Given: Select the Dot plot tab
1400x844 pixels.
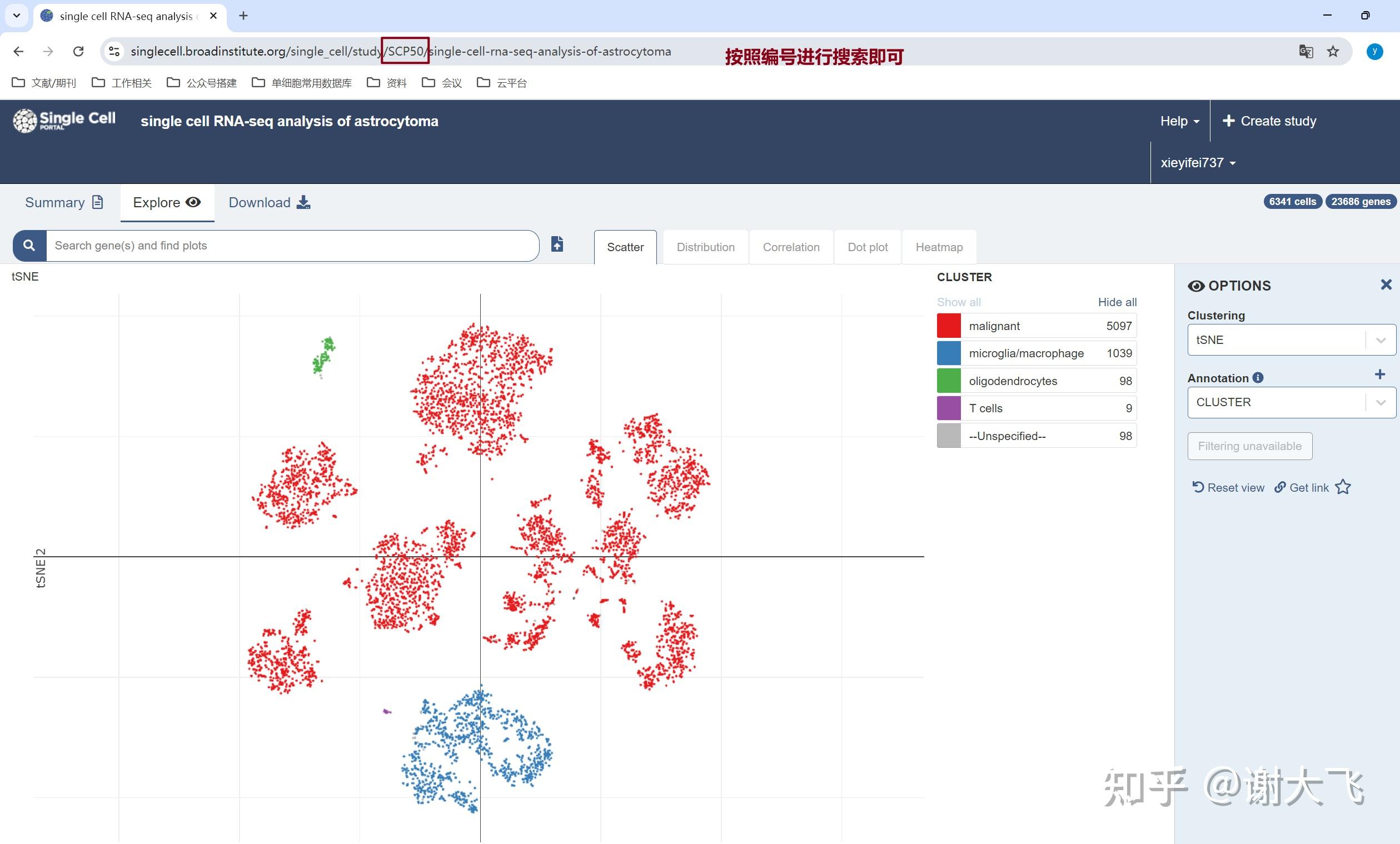Looking at the screenshot, I should [867, 247].
